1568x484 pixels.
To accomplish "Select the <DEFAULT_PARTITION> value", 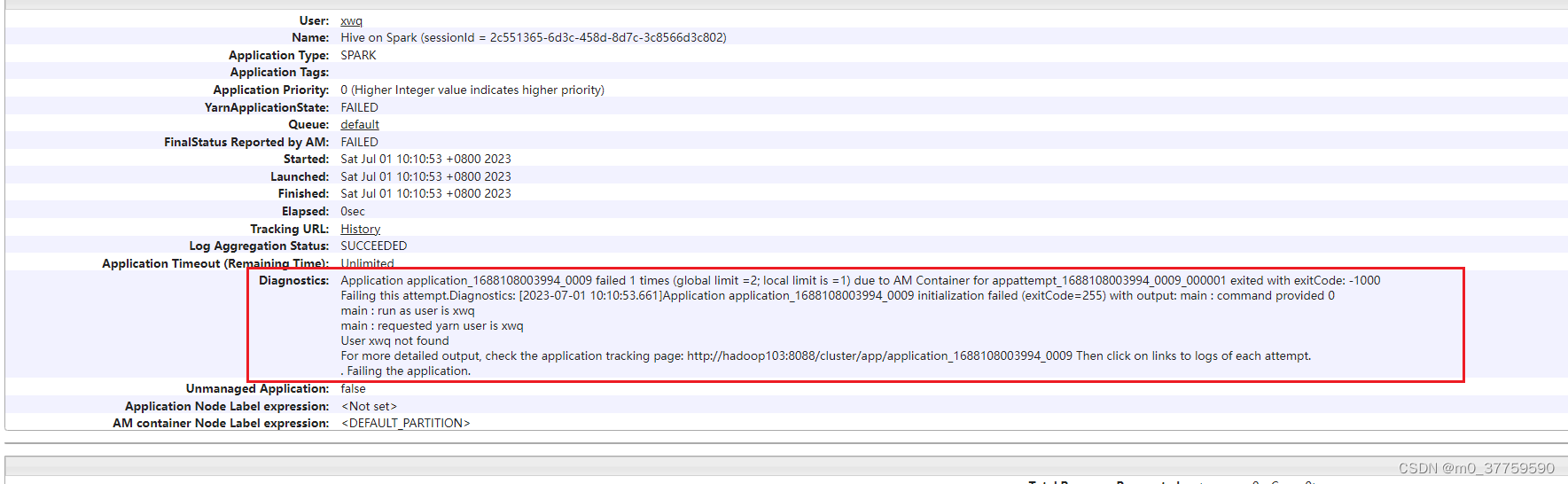I will (405, 424).
